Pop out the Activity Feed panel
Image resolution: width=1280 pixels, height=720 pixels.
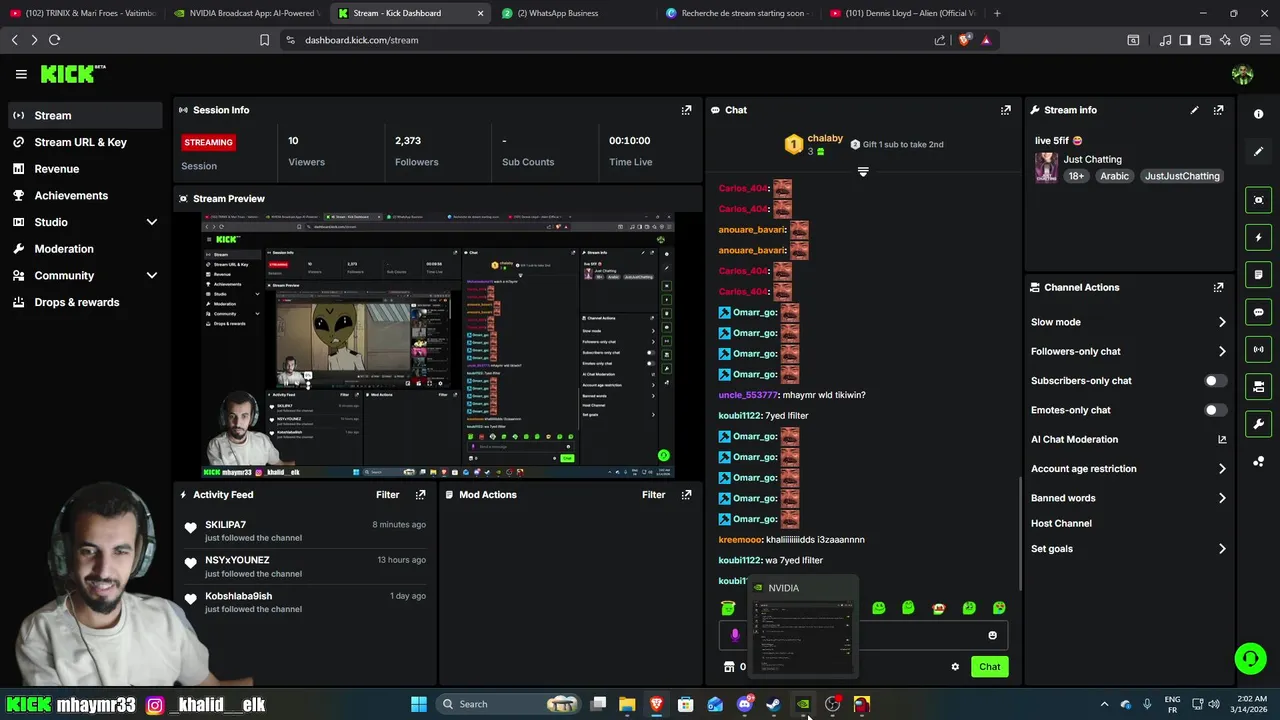420,495
